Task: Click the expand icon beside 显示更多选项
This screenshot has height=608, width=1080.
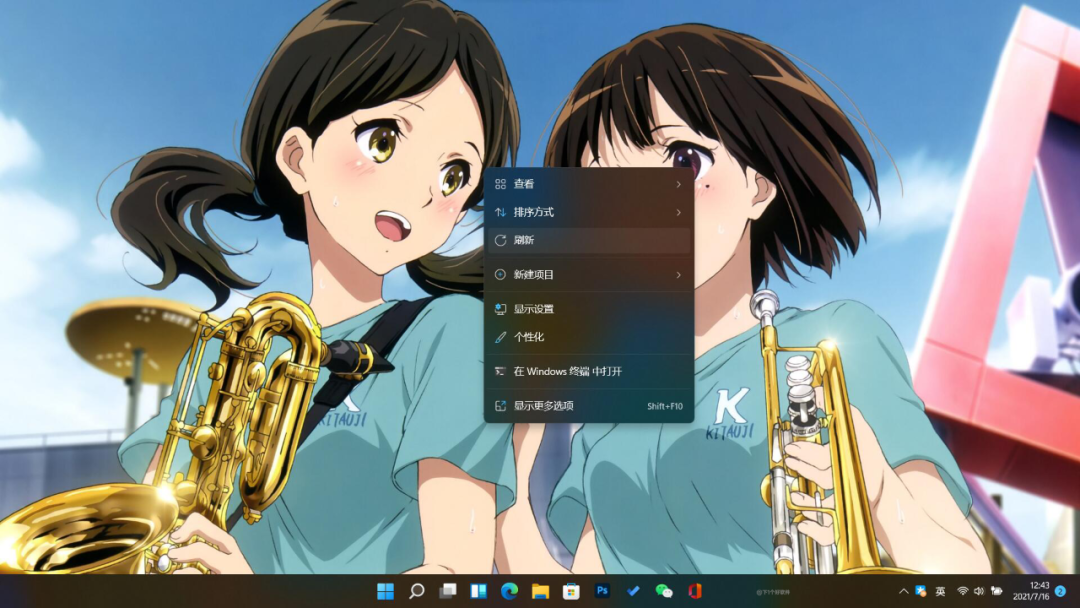Action: pos(501,406)
